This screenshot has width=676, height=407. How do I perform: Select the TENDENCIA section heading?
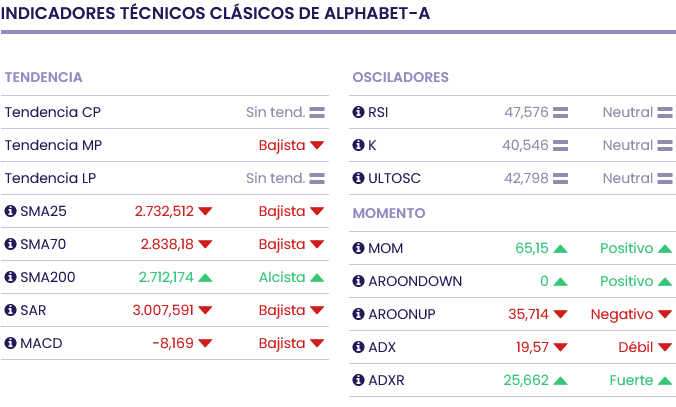43,77
